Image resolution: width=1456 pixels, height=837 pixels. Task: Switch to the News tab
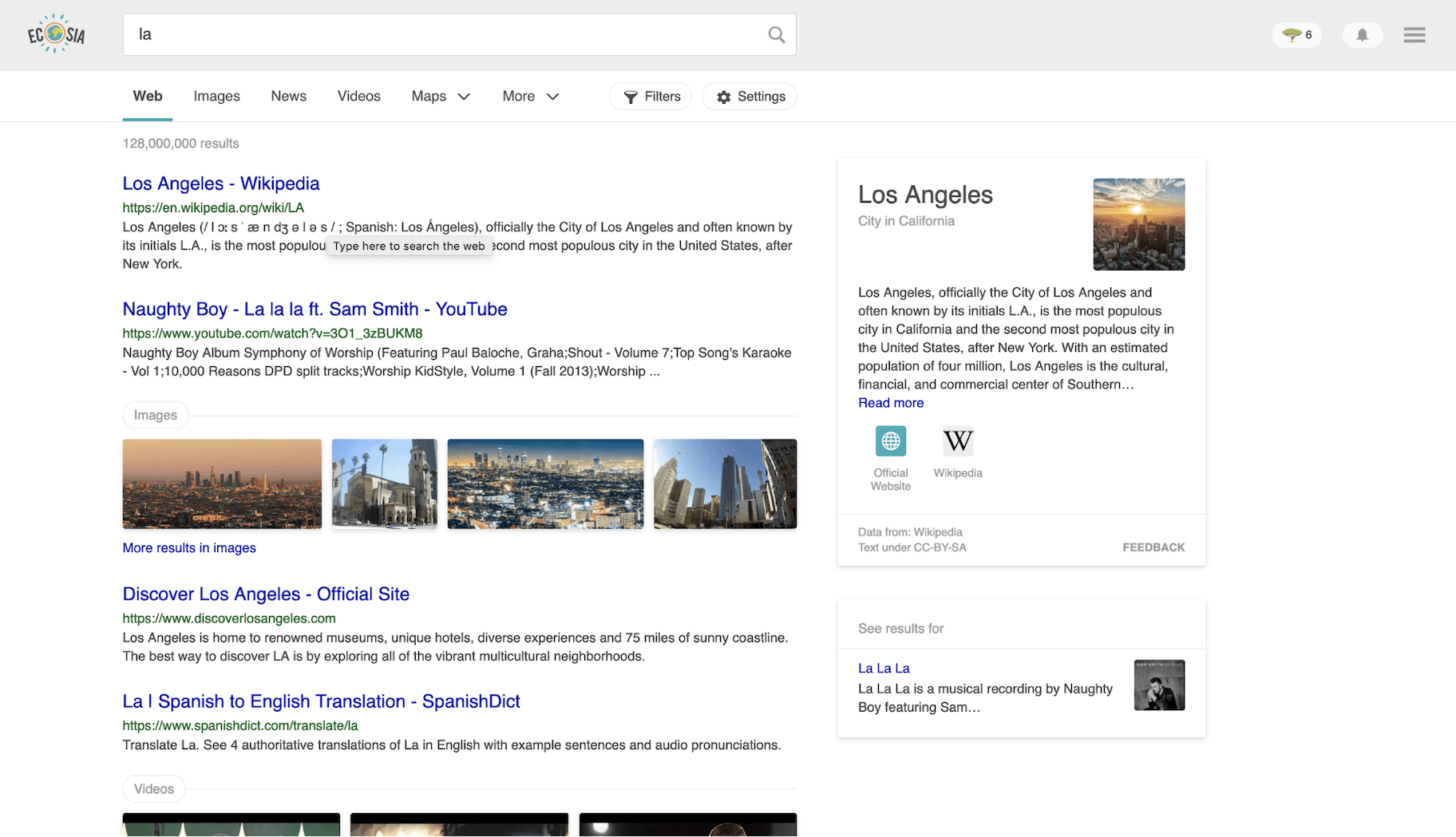[x=288, y=96]
